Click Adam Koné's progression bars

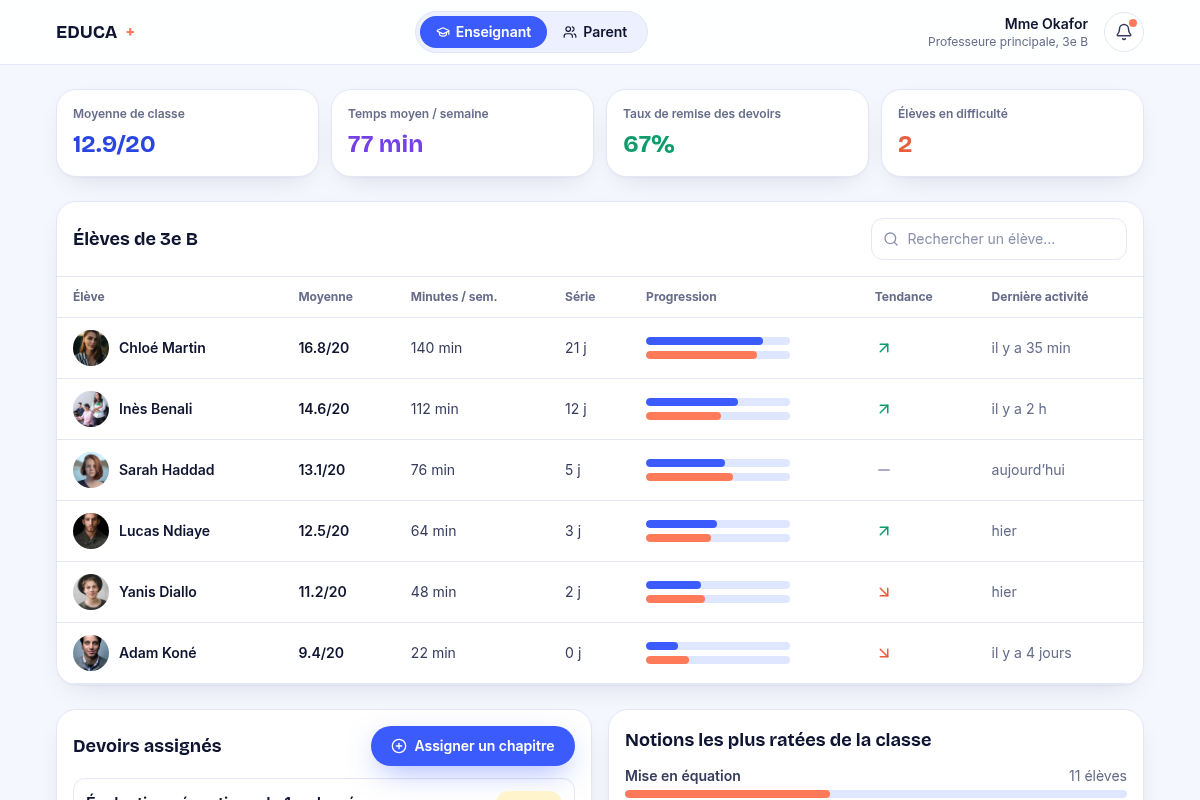[718, 653]
